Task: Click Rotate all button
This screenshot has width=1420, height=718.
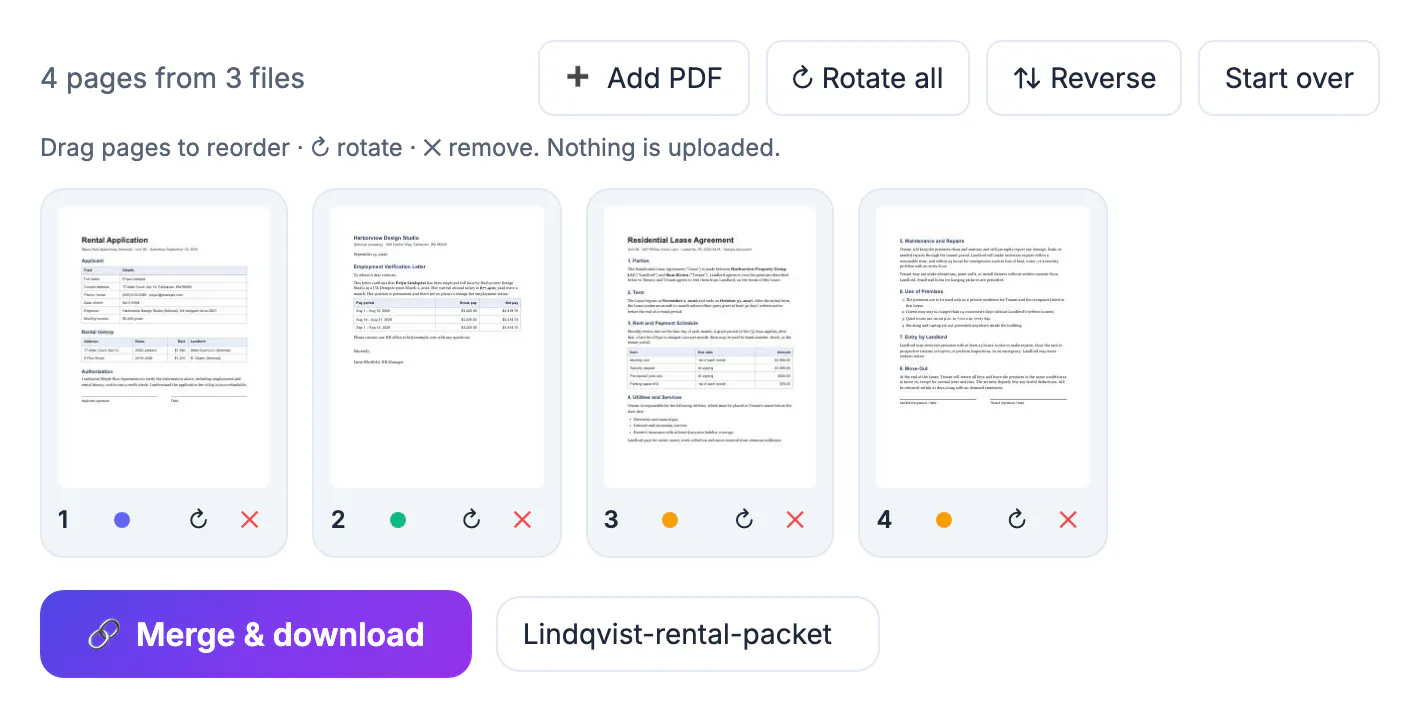Action: pos(868,78)
